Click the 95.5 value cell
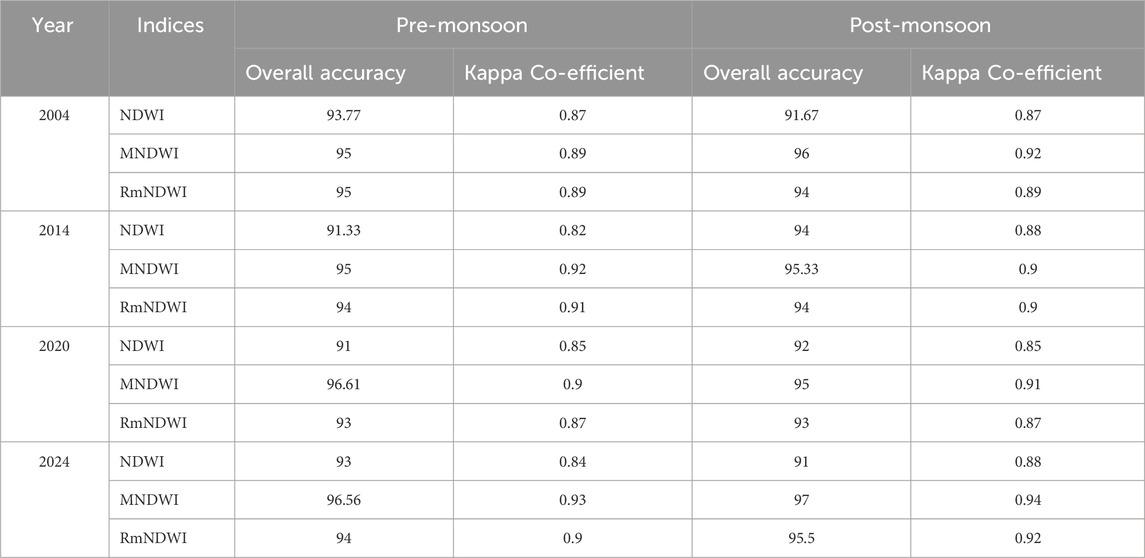 801,539
